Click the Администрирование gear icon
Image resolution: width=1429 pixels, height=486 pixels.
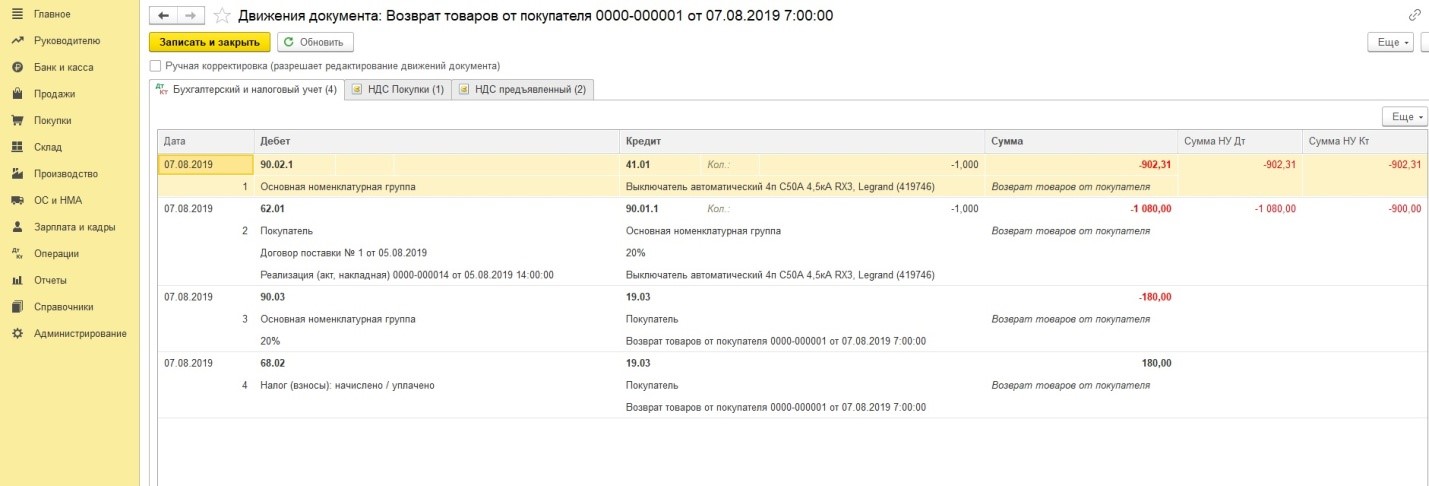click(17, 333)
